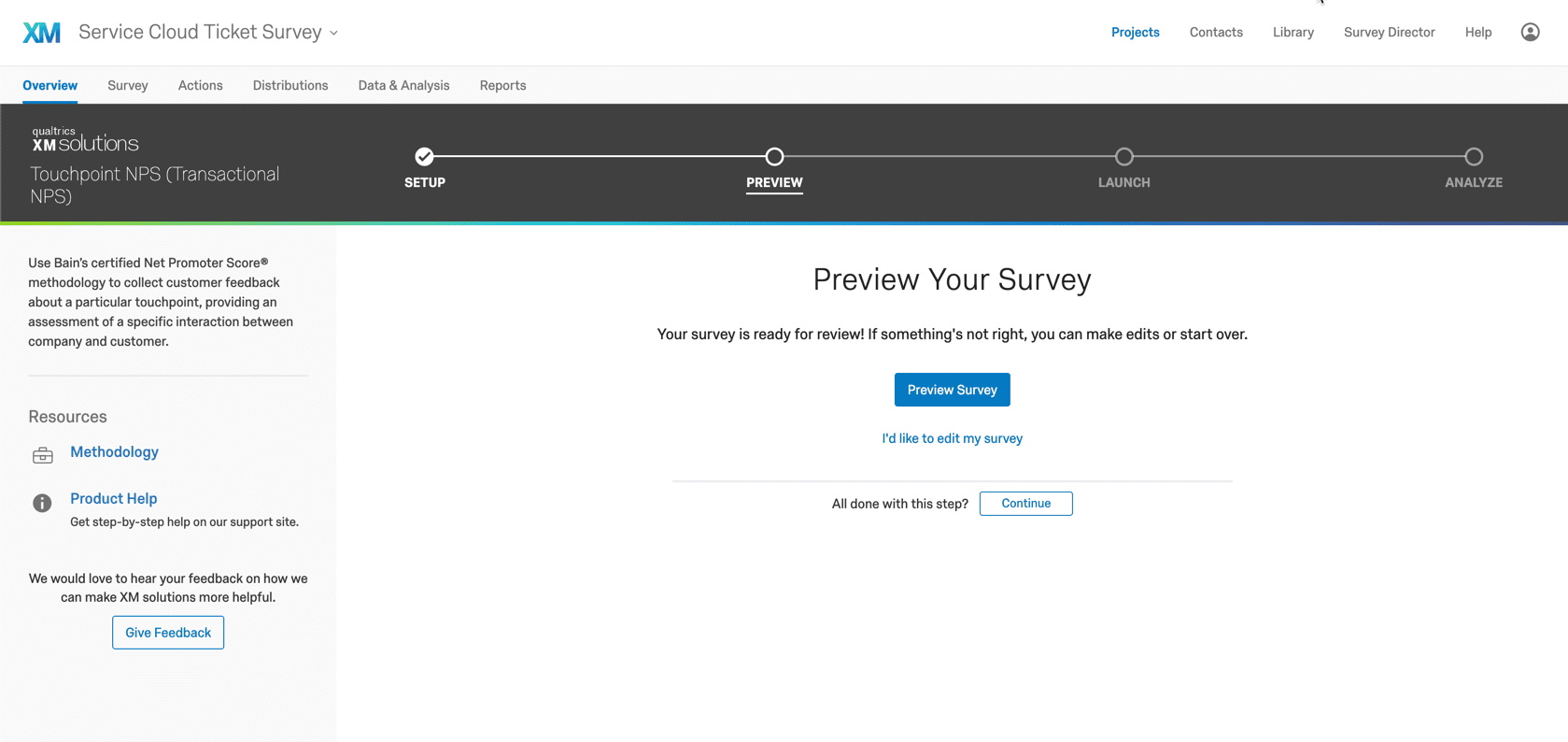Switch to the Overview tab

[50, 85]
